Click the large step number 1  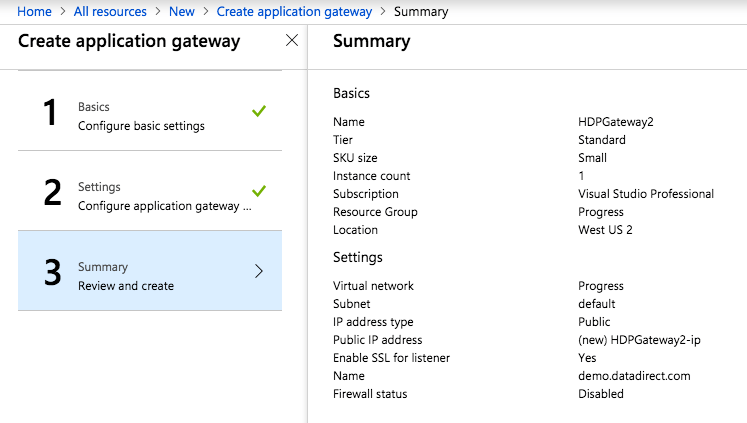[x=50, y=113]
